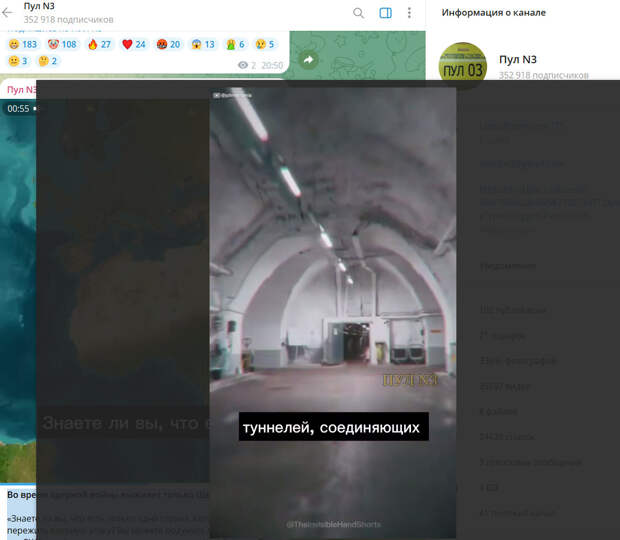620x540 pixels.
Task: Open the three-dot more options menu
Action: (409, 13)
